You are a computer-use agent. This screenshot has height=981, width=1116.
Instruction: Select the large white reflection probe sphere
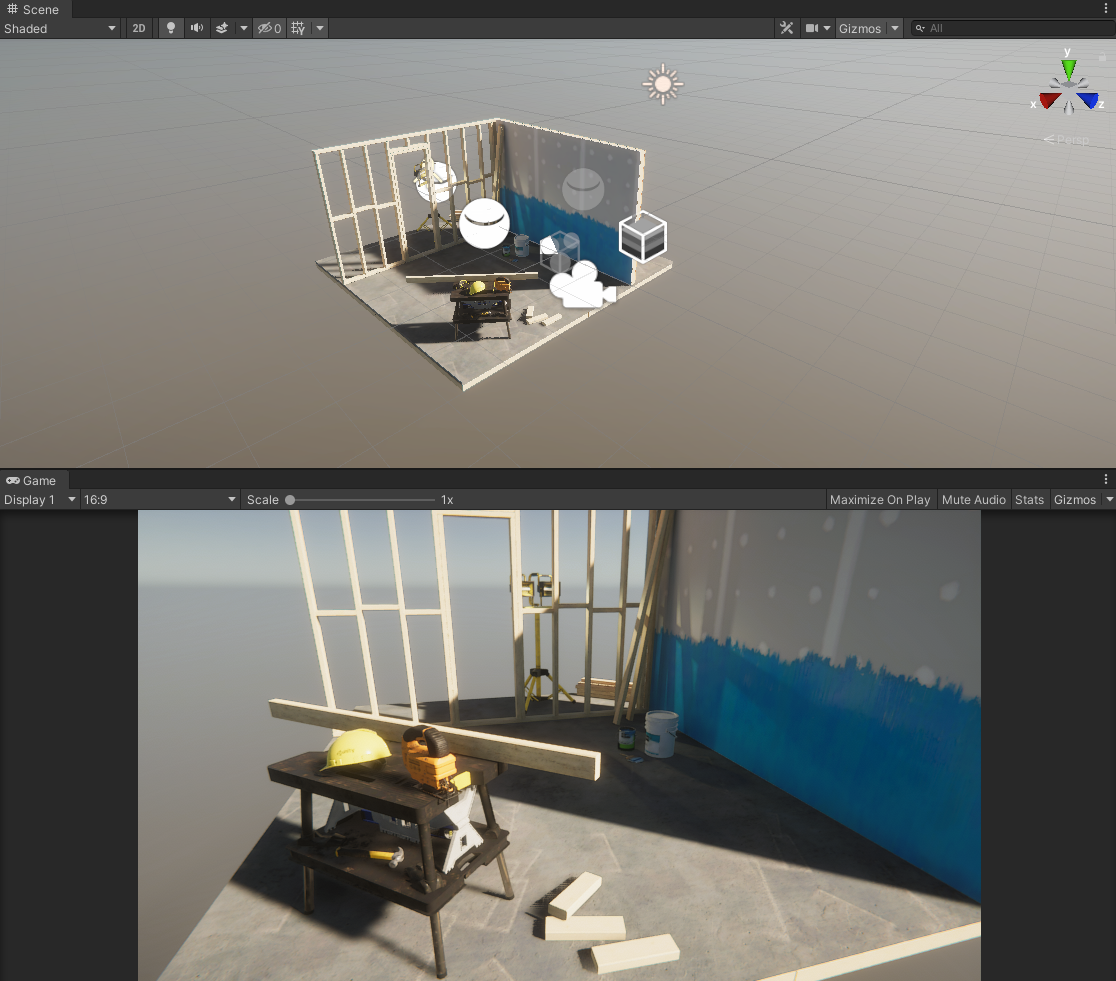point(484,223)
